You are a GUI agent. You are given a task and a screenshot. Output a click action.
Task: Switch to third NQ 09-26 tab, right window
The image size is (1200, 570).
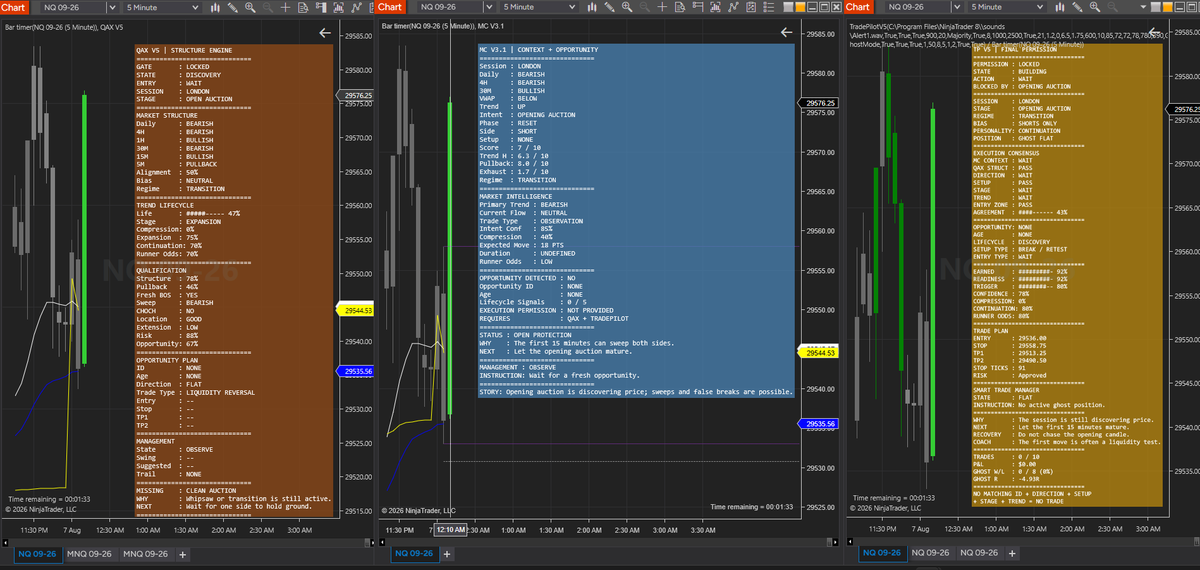coord(980,553)
